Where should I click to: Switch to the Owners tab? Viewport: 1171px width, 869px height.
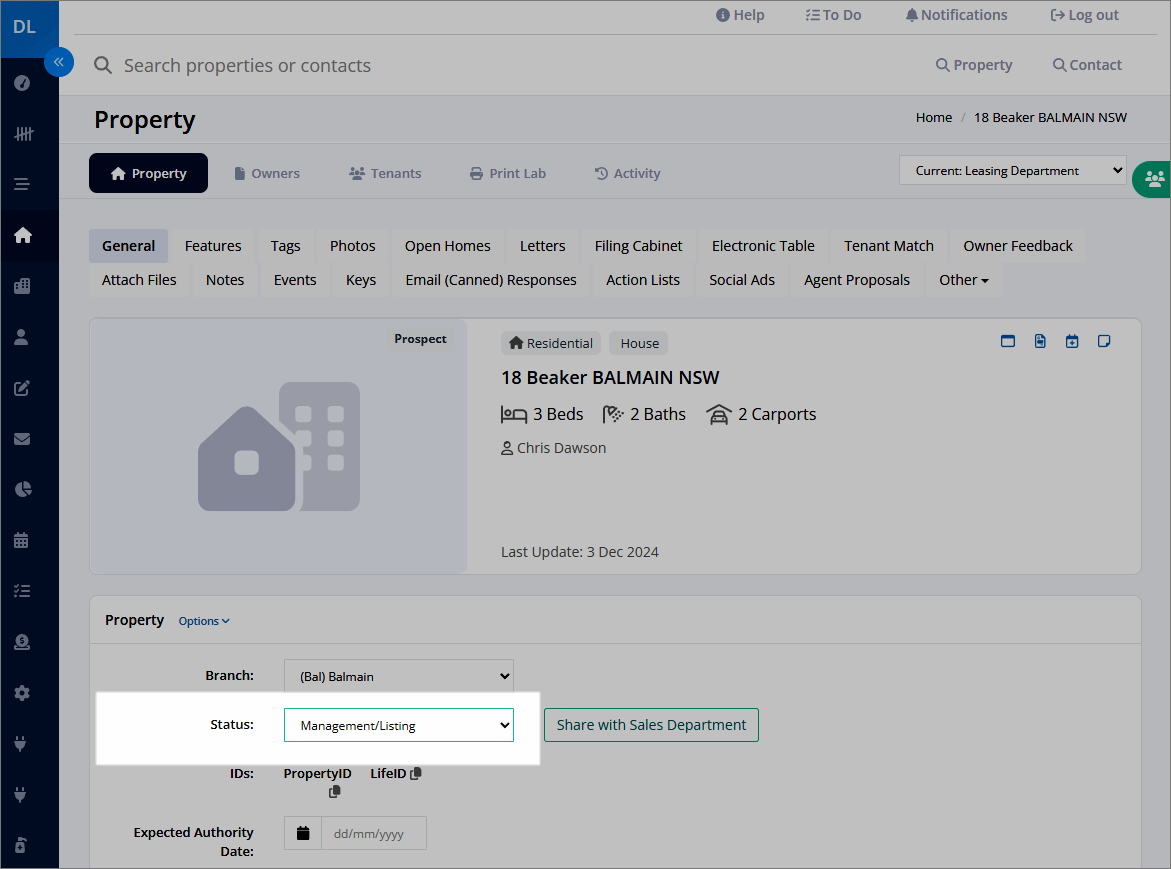[x=267, y=173]
